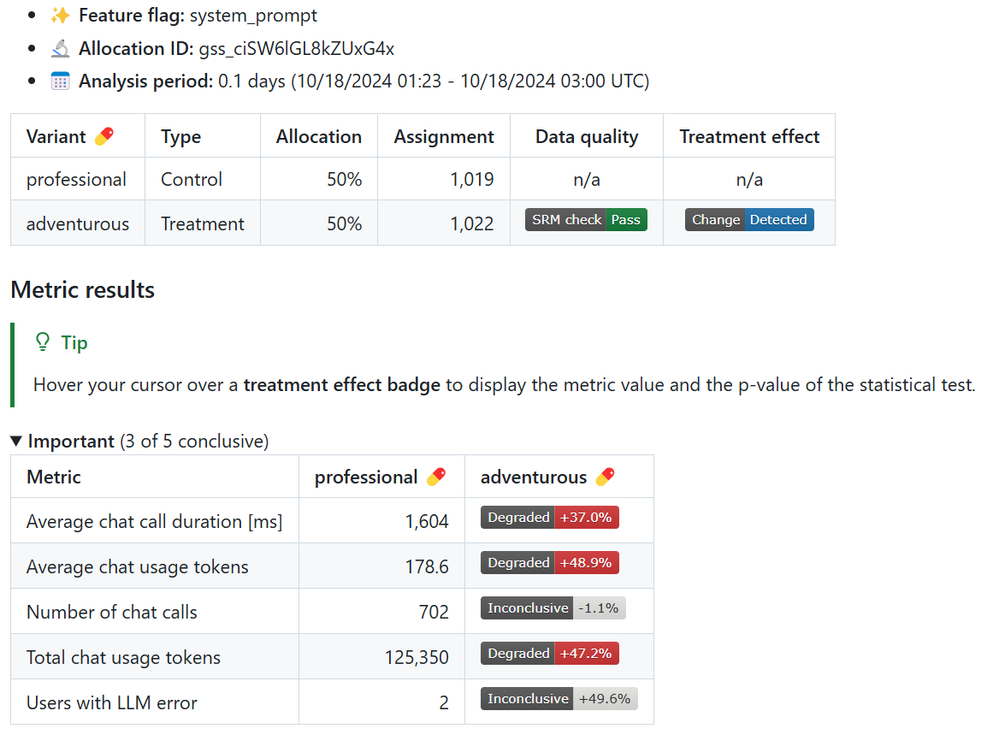
Task: Click the Users with LLM error metric name
Action: click(x=112, y=703)
